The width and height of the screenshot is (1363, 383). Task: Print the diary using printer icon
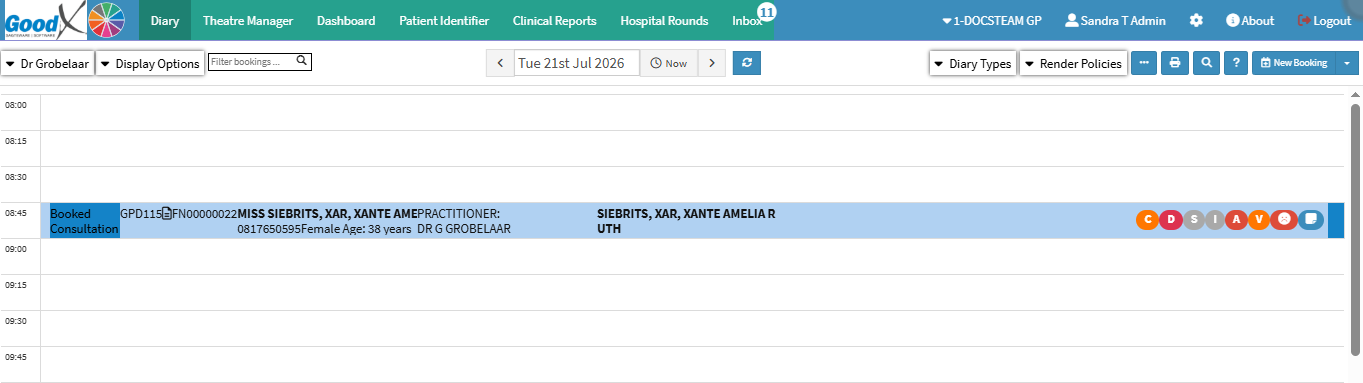coord(1175,63)
